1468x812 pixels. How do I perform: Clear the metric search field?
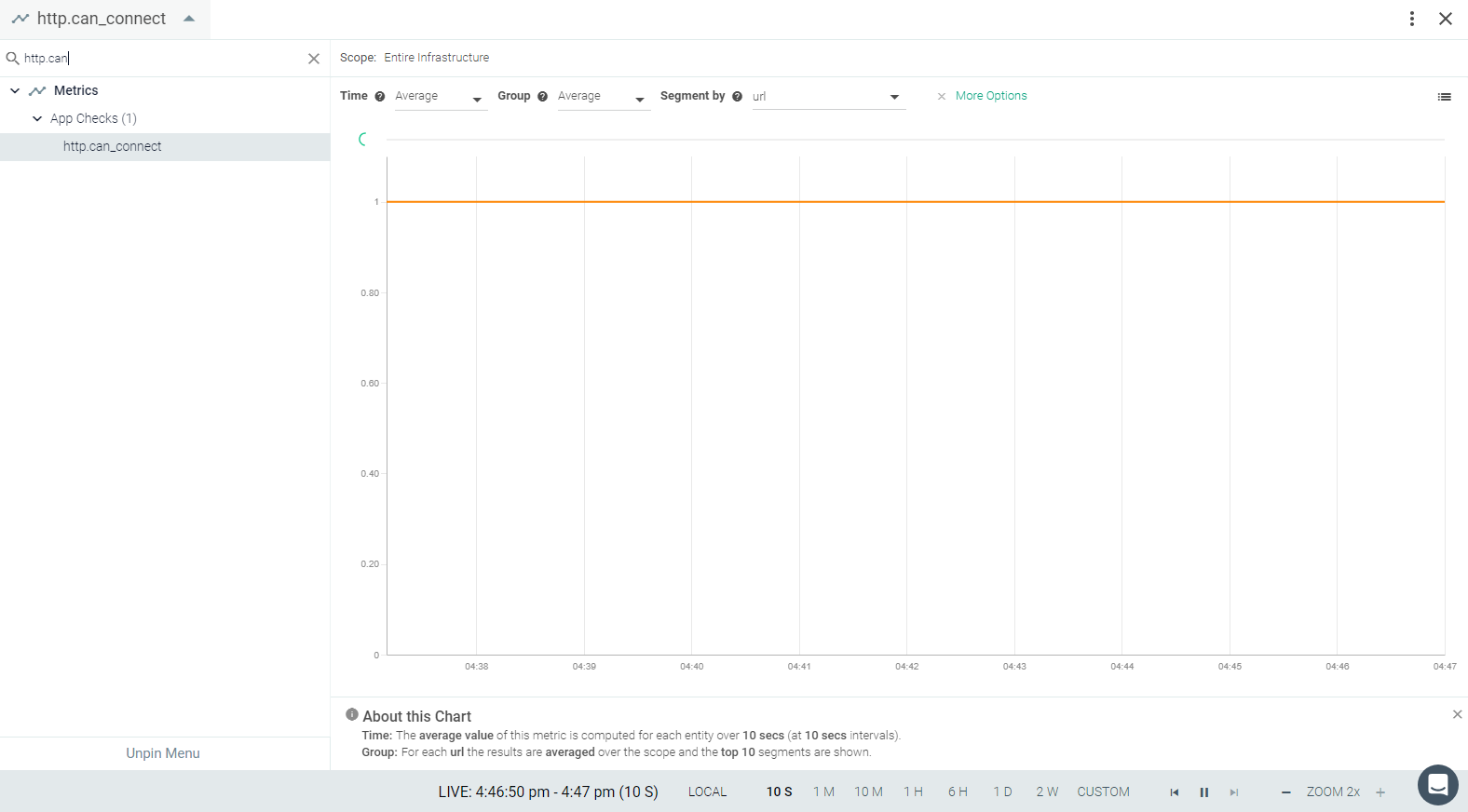(x=314, y=59)
